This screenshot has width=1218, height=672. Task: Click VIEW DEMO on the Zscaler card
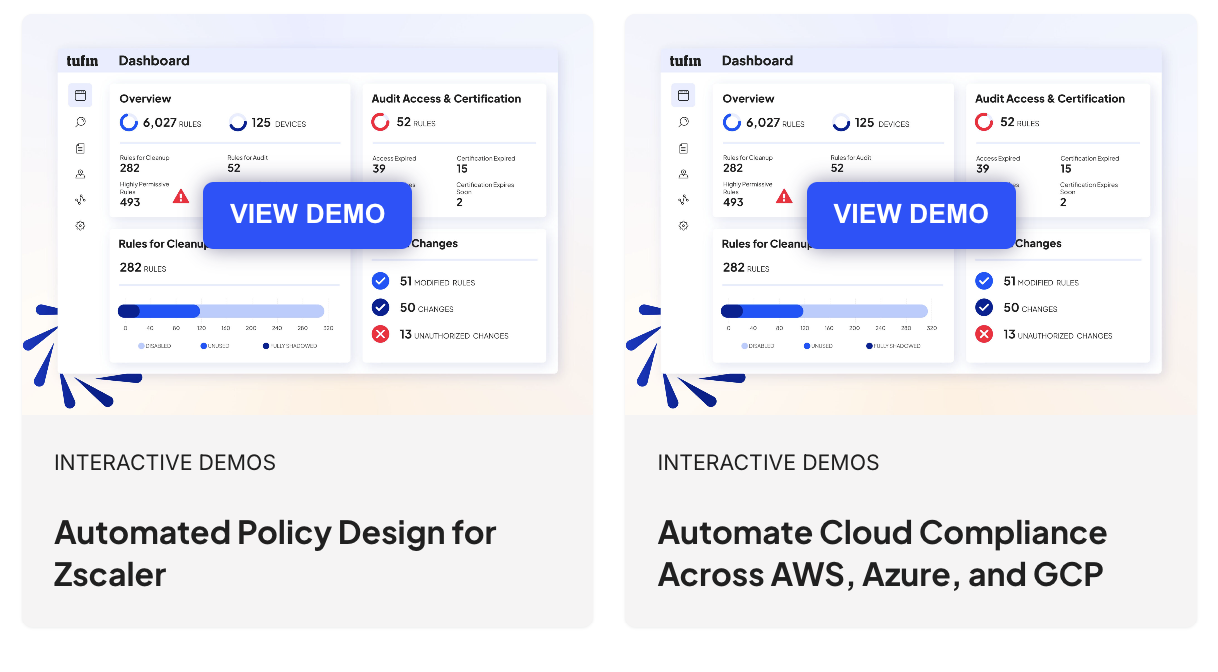[x=307, y=214]
